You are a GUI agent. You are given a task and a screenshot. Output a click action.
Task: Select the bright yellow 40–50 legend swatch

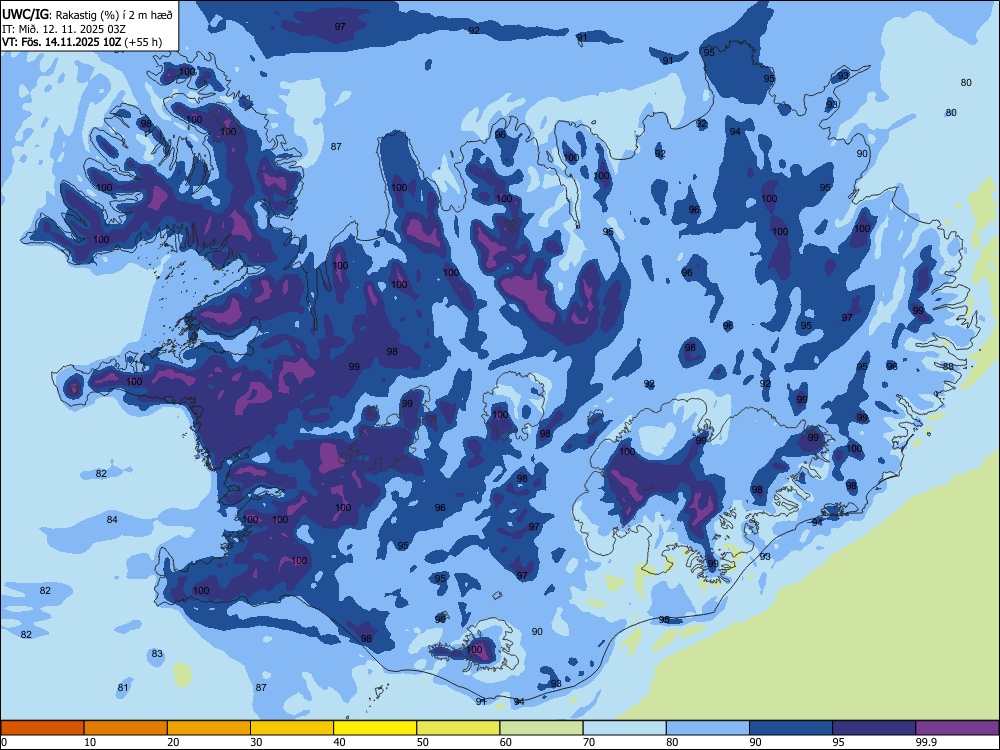click(x=375, y=728)
